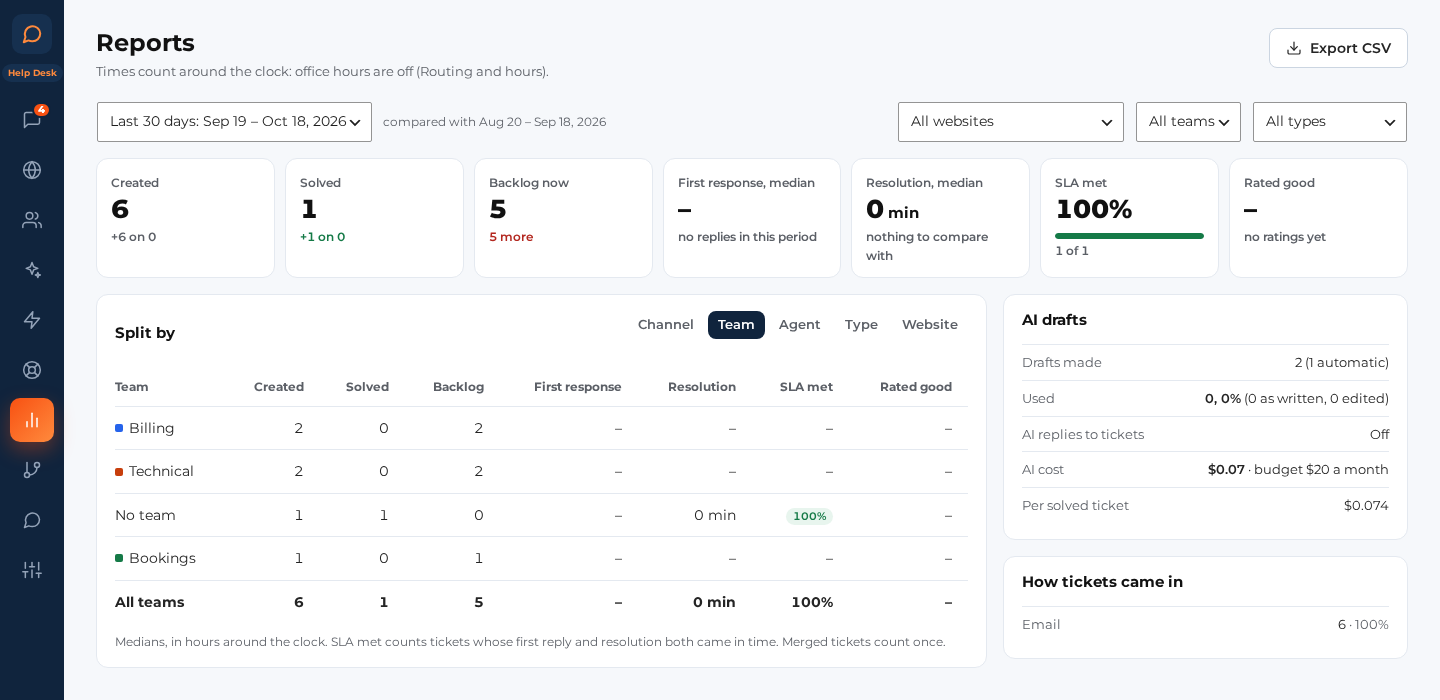1440x700 pixels.
Task: Click the Reports page heading
Action: [x=145, y=43]
